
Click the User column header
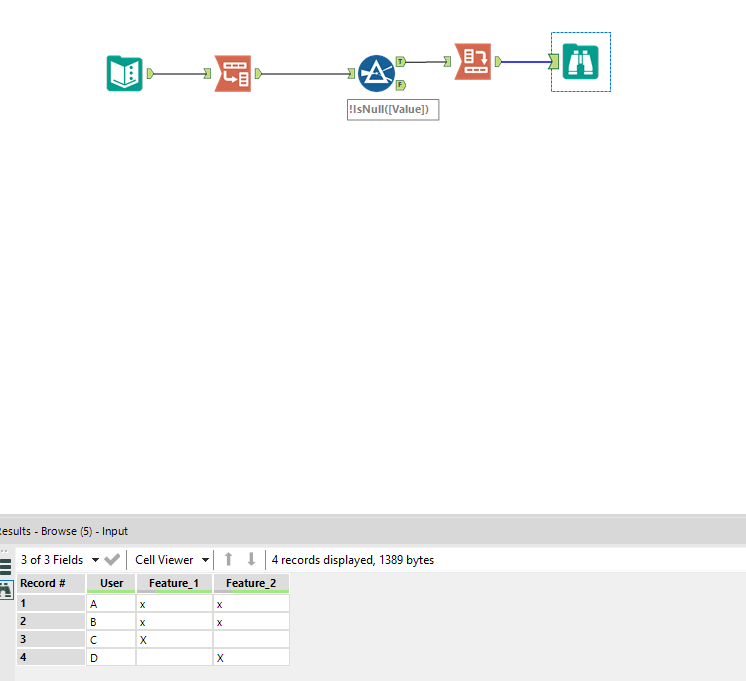tap(111, 583)
